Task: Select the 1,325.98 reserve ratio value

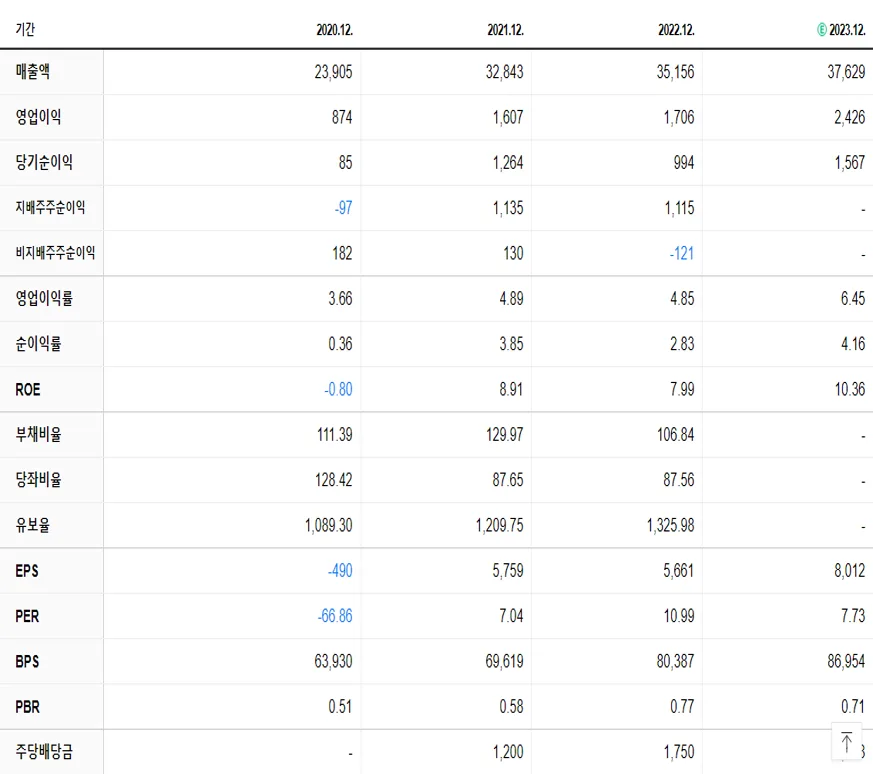Action: (670, 526)
